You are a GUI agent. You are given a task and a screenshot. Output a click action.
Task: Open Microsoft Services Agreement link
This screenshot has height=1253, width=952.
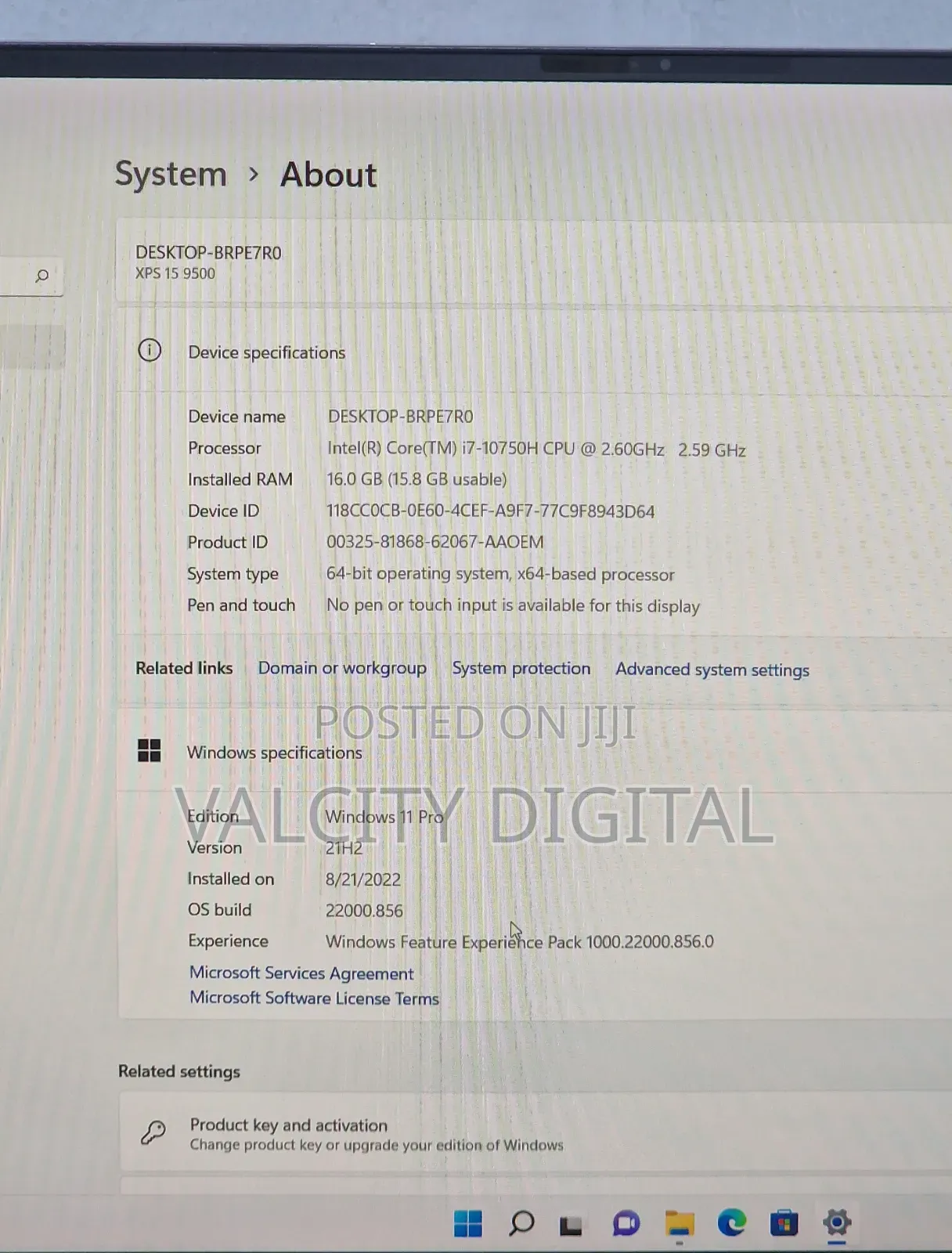301,973
